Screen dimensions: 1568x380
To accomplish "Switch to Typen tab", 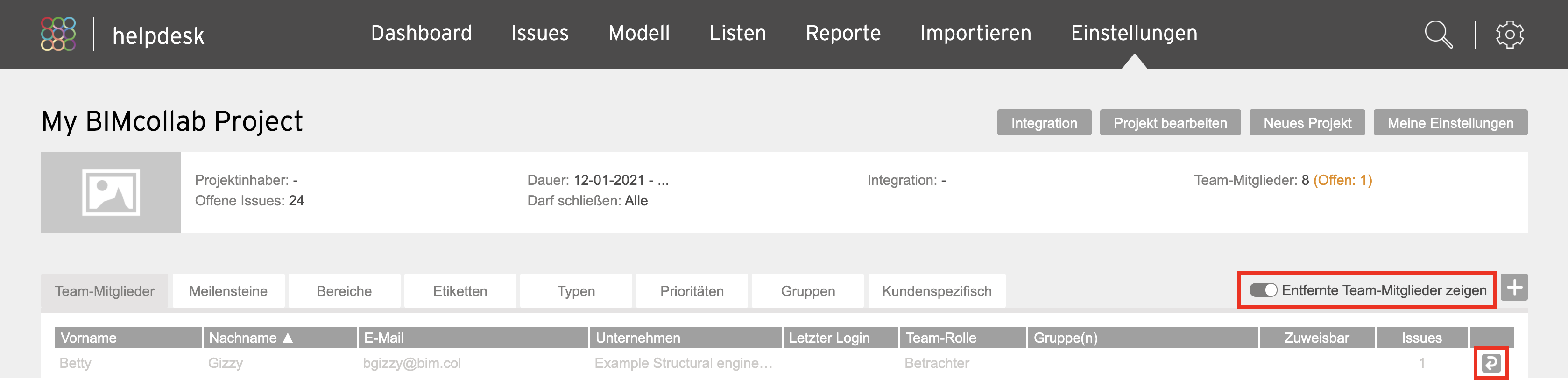I will tap(576, 291).
